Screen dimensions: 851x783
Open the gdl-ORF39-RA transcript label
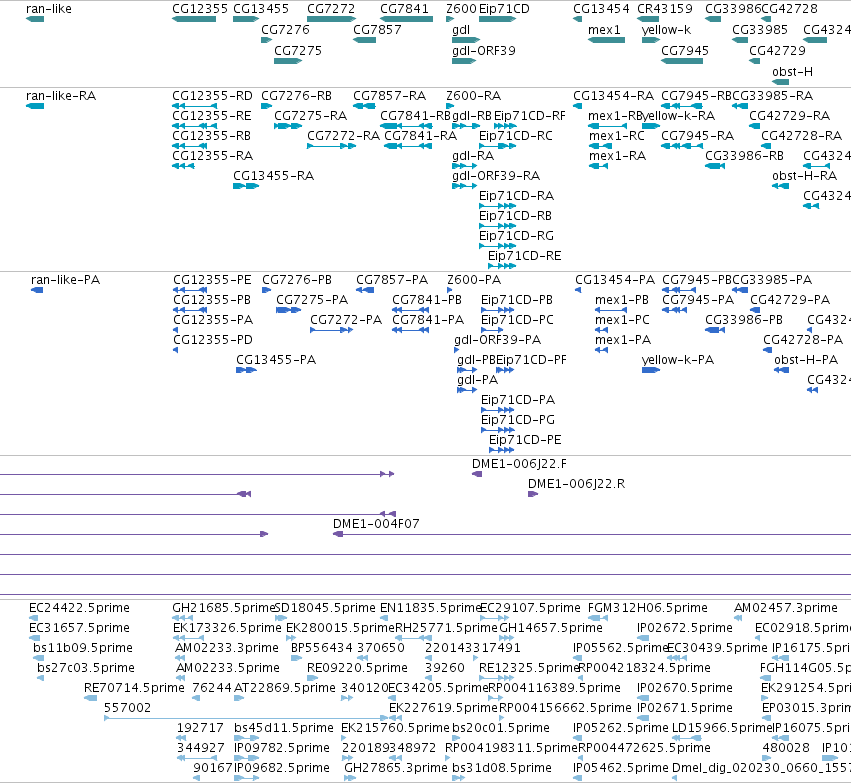[x=496, y=176]
